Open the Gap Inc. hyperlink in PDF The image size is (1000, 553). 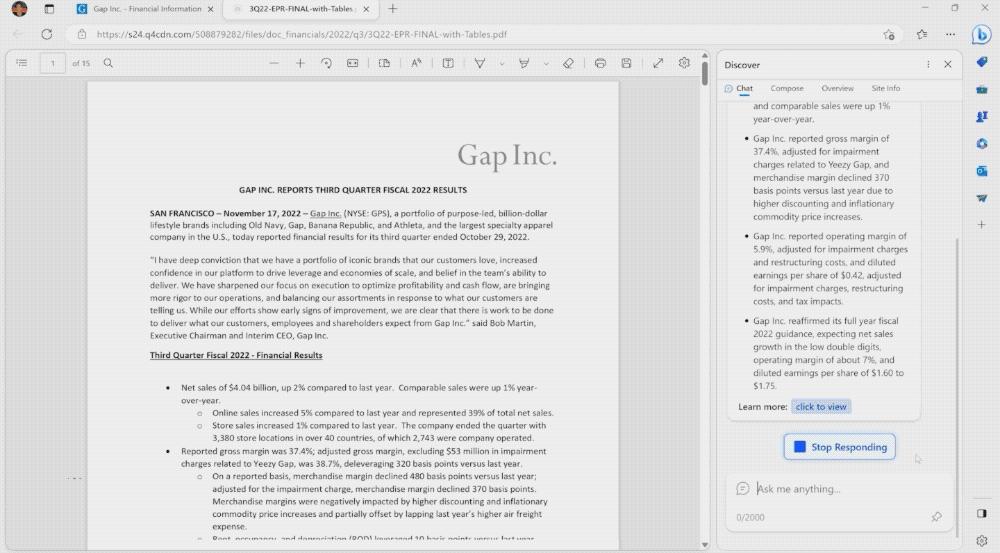(x=325, y=213)
